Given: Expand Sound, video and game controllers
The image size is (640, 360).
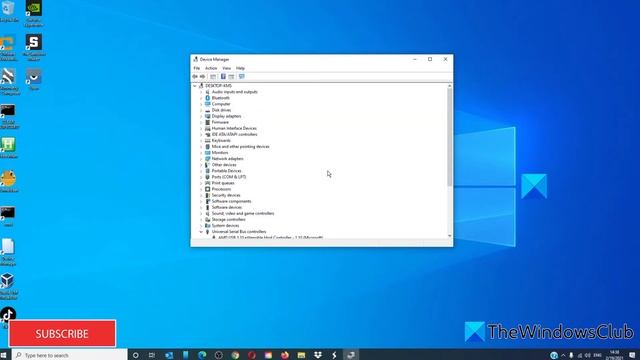Looking at the screenshot, I should tap(201, 213).
